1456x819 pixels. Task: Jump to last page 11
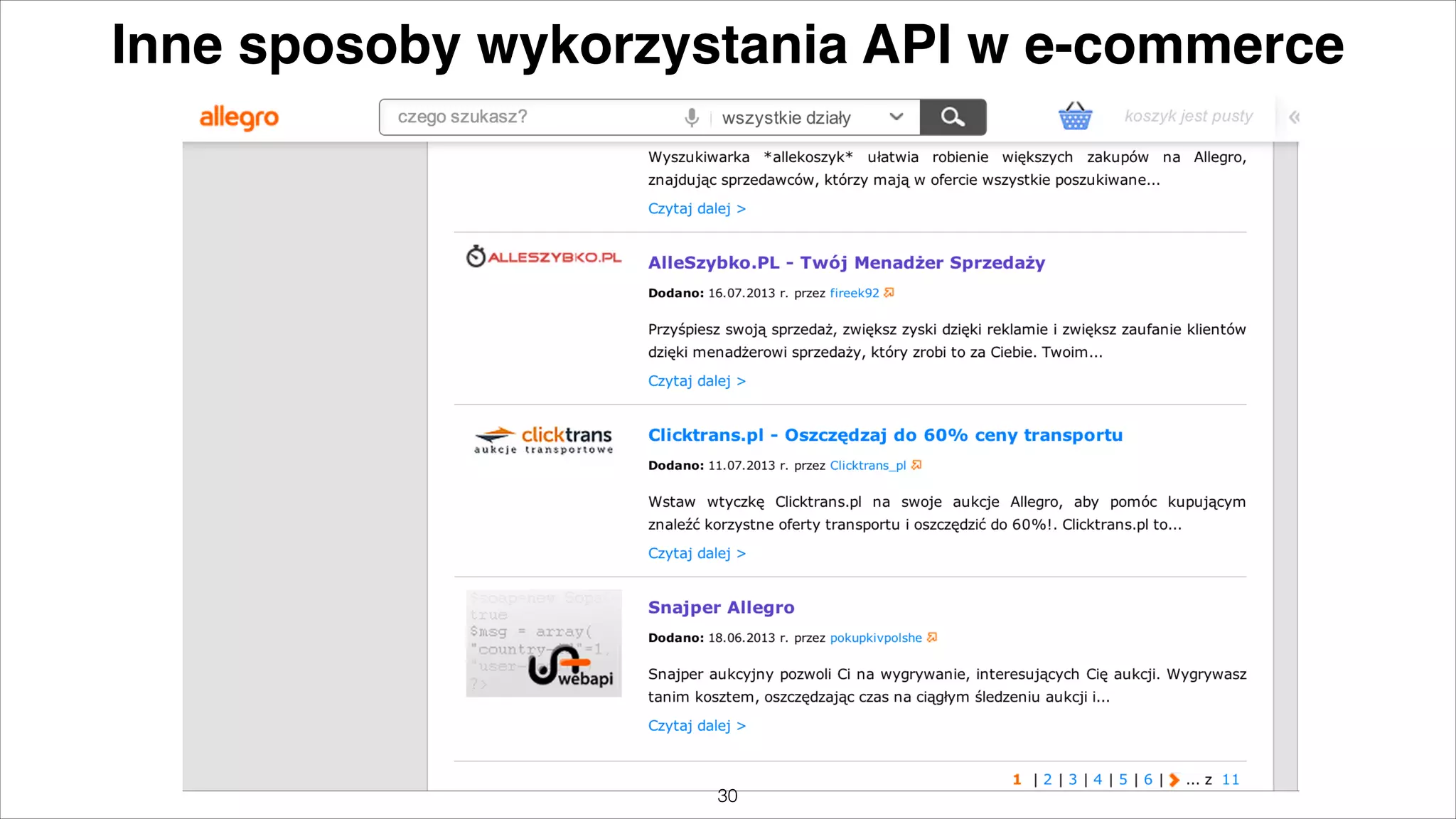[1231, 780]
